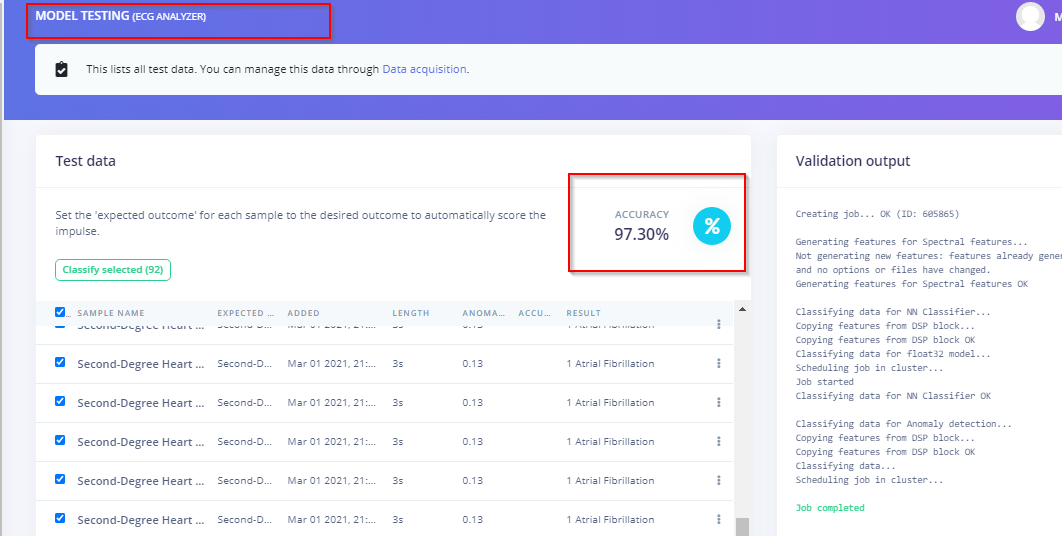Click the scroll-up arrow of the test data table

click(741, 309)
